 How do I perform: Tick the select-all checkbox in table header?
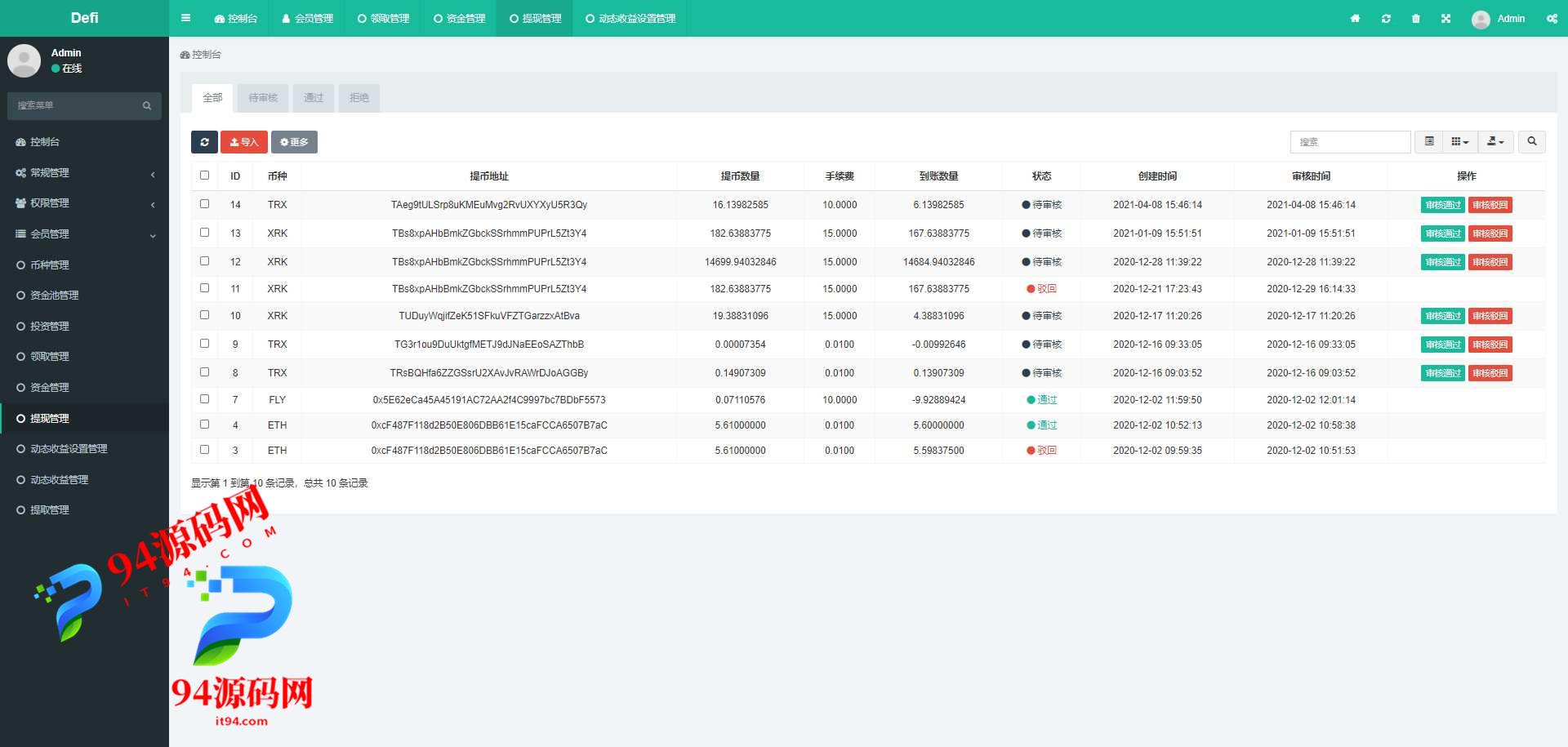[x=204, y=175]
